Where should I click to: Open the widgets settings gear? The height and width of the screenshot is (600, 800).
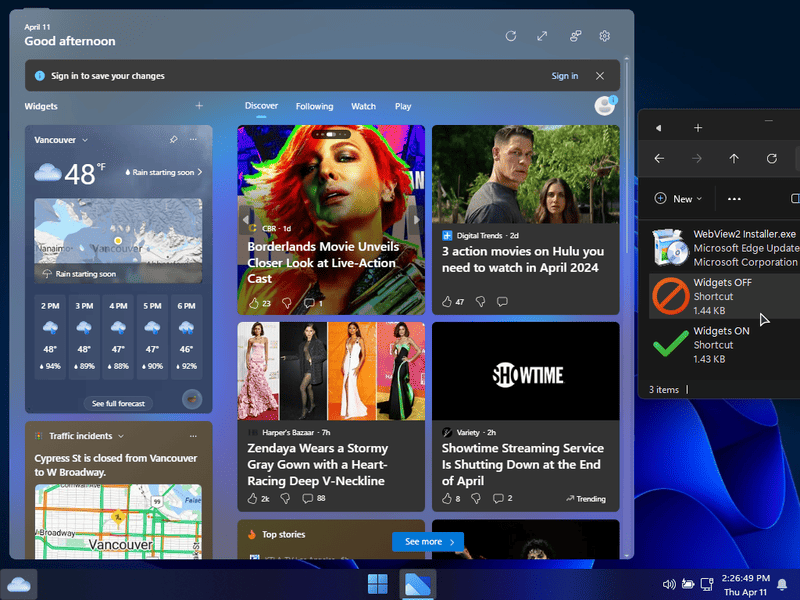605,36
